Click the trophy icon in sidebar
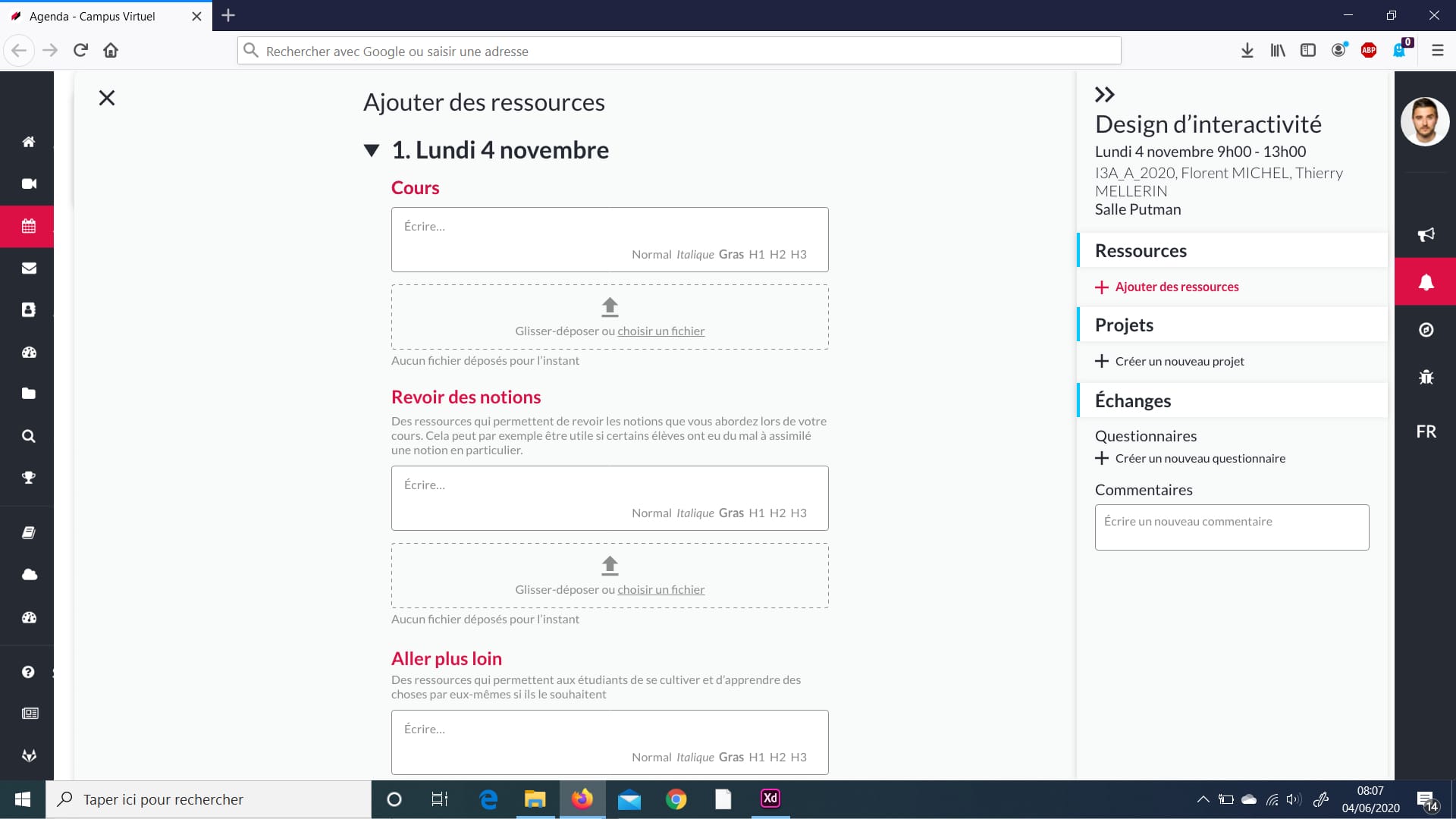Viewport: 1456px width, 819px height. 29,478
